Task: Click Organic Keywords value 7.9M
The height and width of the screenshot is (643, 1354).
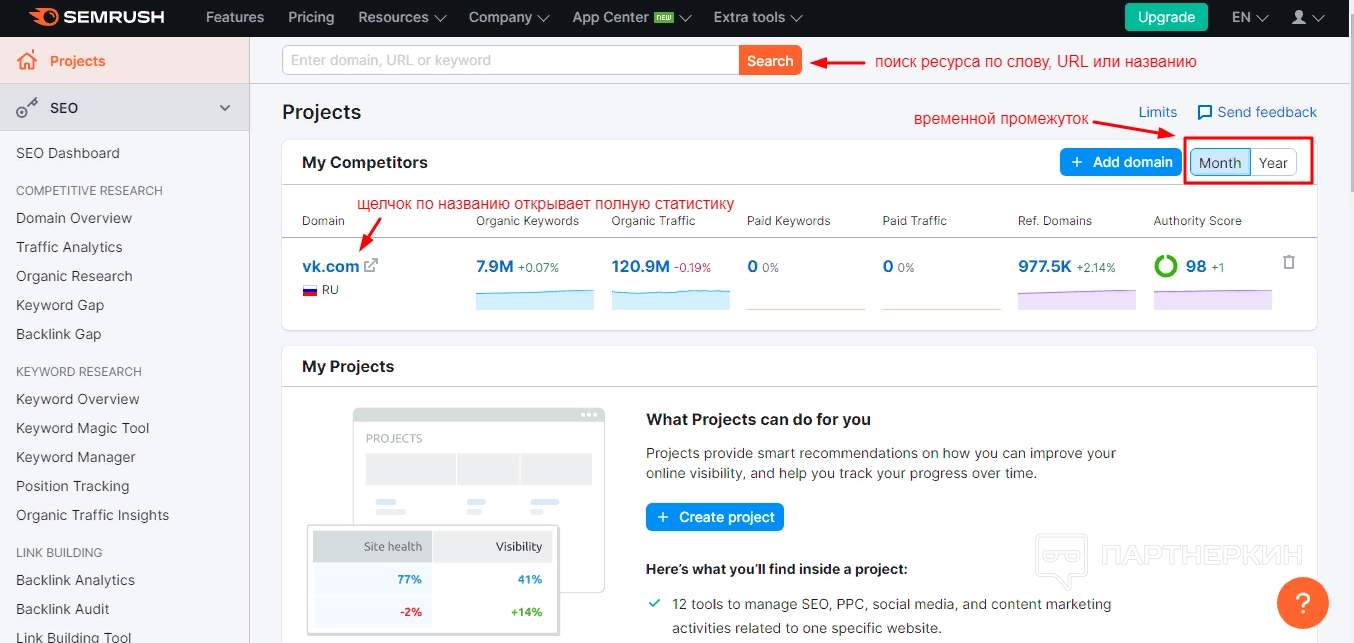Action: click(x=495, y=266)
